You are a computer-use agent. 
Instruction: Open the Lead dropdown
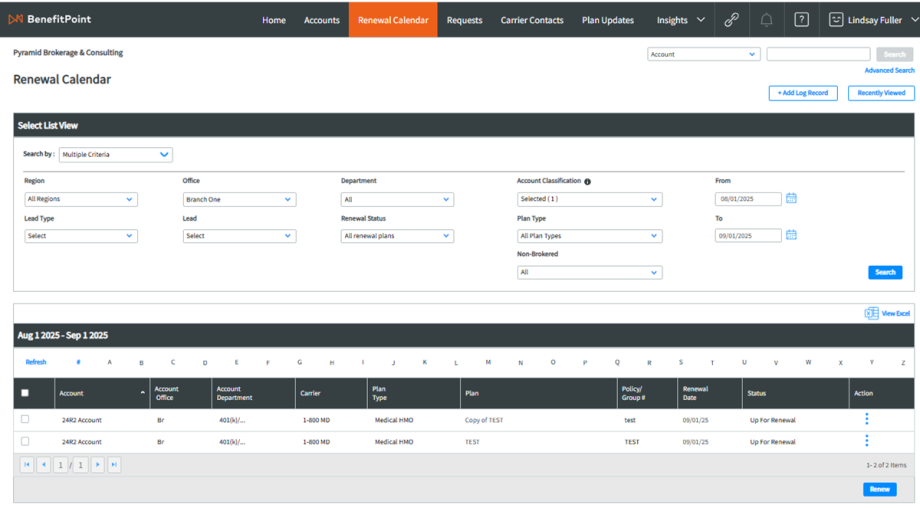[239, 236]
